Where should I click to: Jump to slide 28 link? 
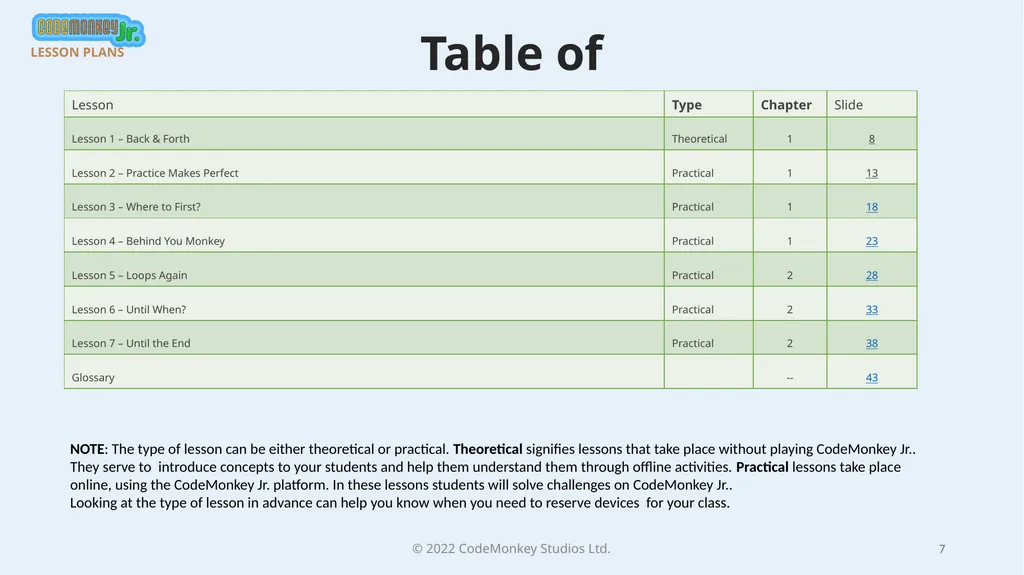[x=871, y=276]
